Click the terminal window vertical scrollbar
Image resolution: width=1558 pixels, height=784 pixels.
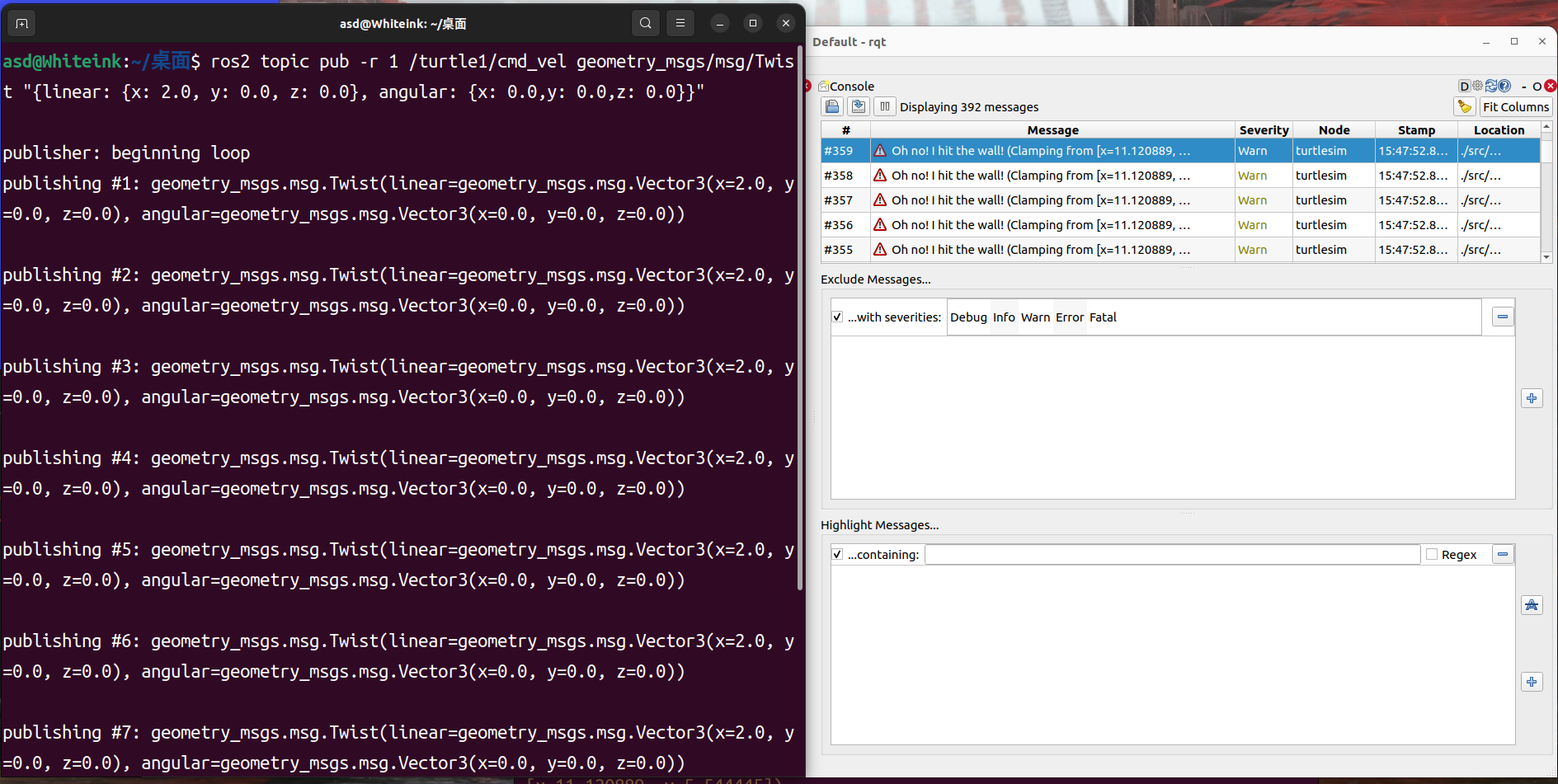click(x=800, y=317)
